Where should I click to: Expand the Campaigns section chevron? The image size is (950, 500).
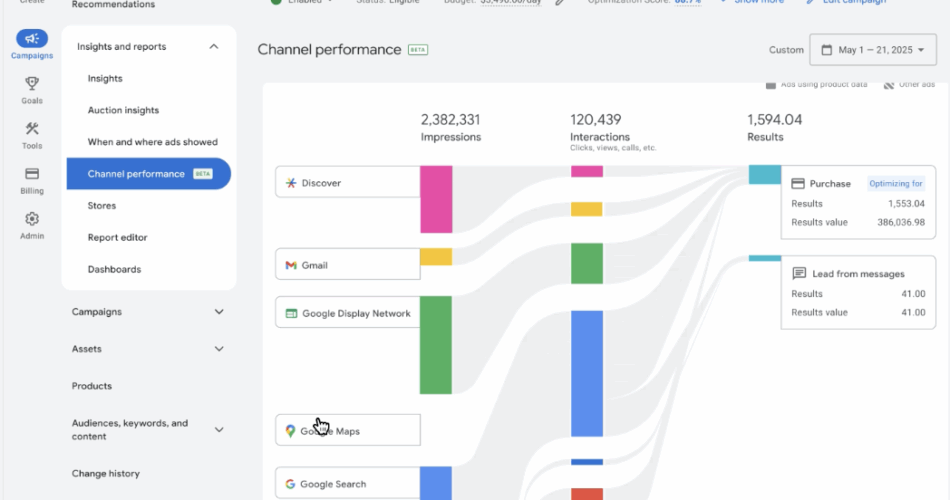(219, 312)
